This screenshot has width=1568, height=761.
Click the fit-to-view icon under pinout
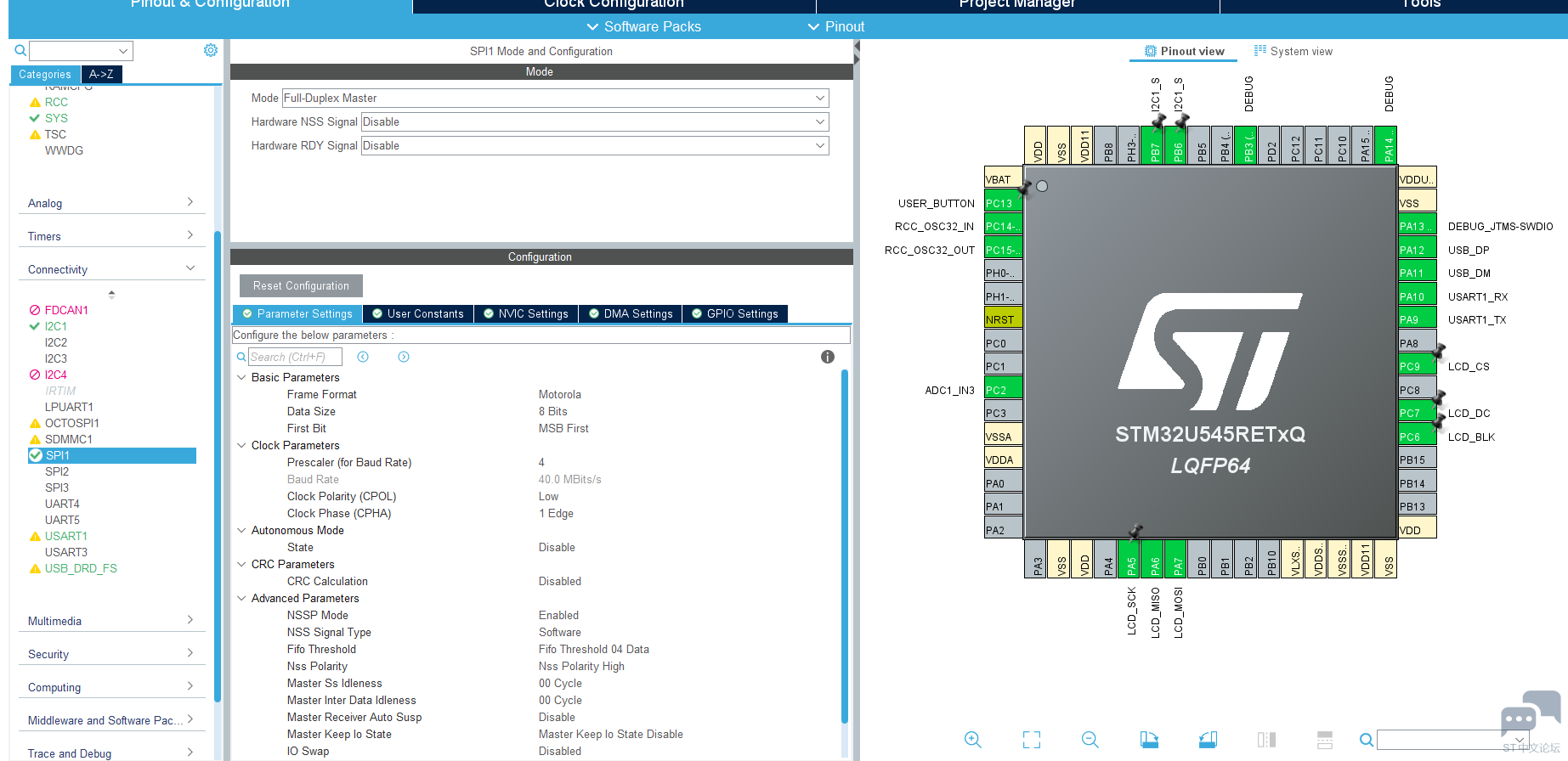pyautogui.click(x=1032, y=740)
